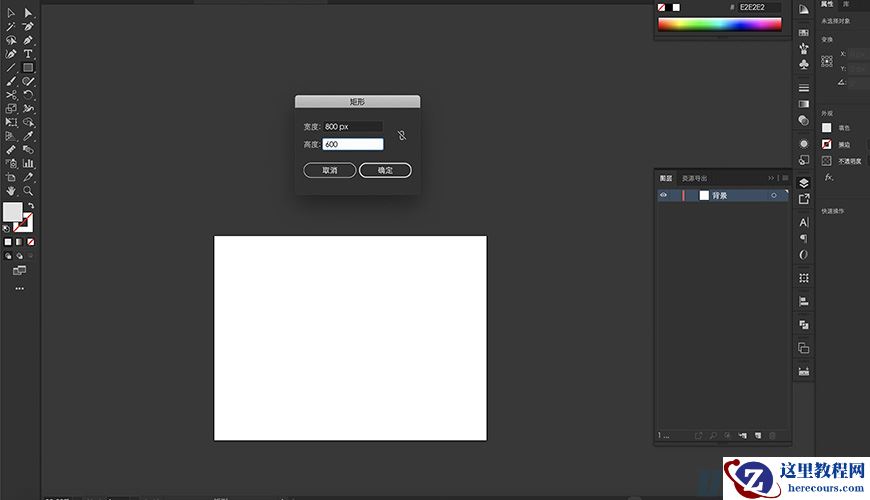Image resolution: width=870 pixels, height=500 pixels.
Task: Click the 背景 layer target circle
Action: (x=774, y=195)
